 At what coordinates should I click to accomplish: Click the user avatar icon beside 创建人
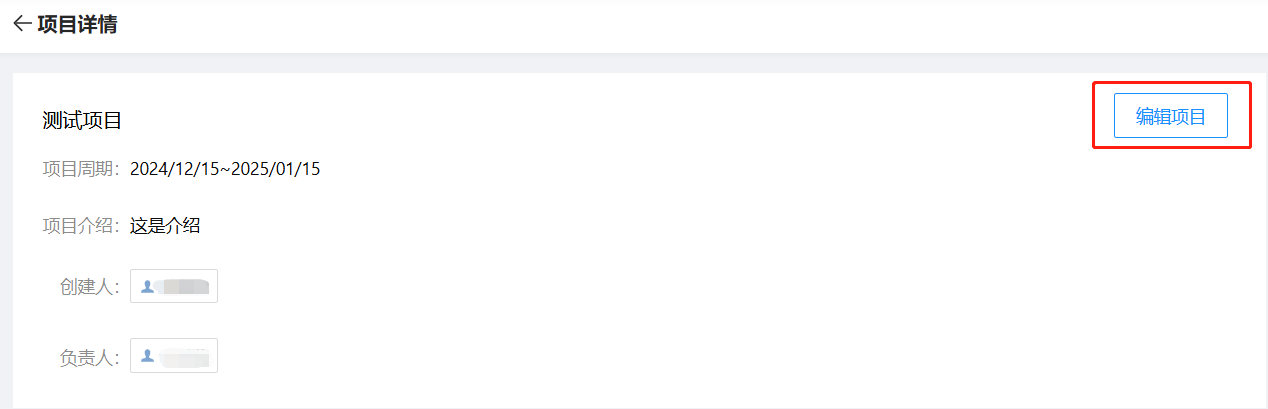click(147, 286)
